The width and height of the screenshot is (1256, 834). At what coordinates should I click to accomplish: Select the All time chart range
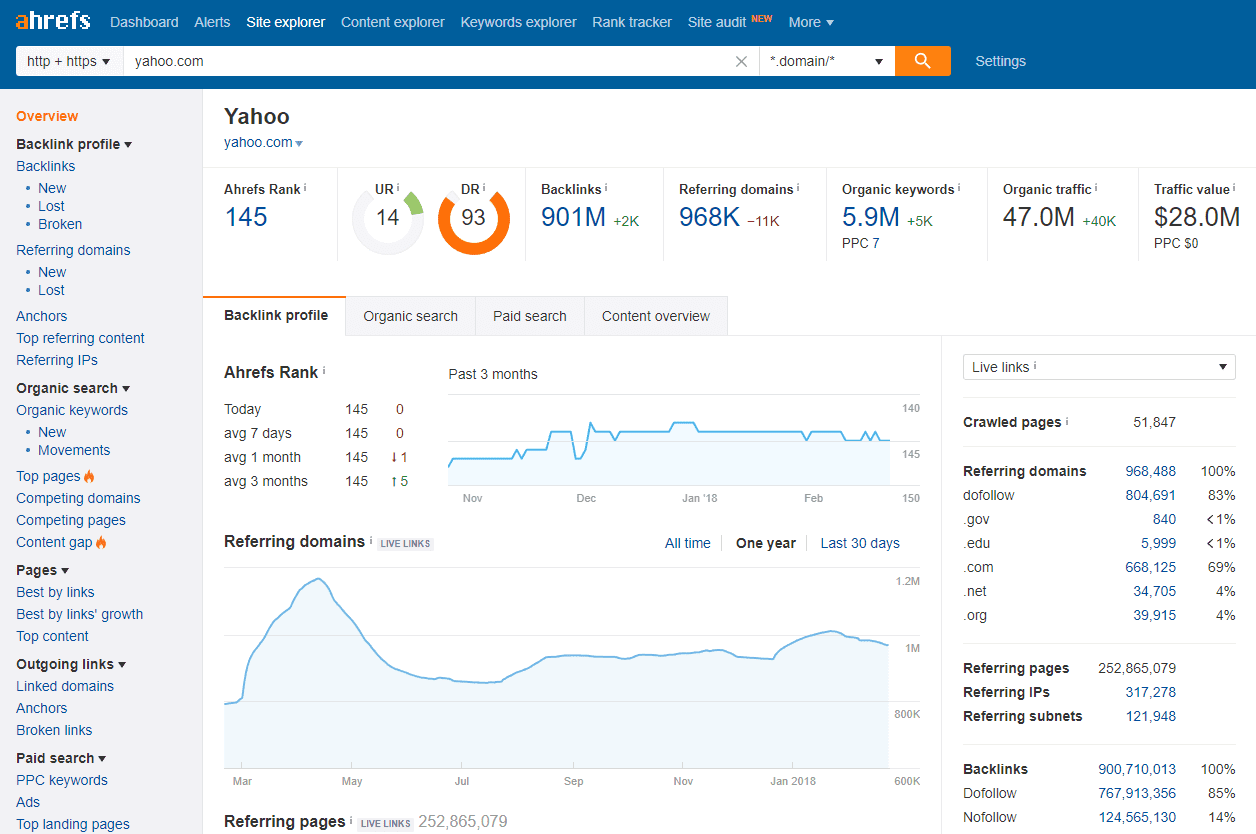point(687,543)
